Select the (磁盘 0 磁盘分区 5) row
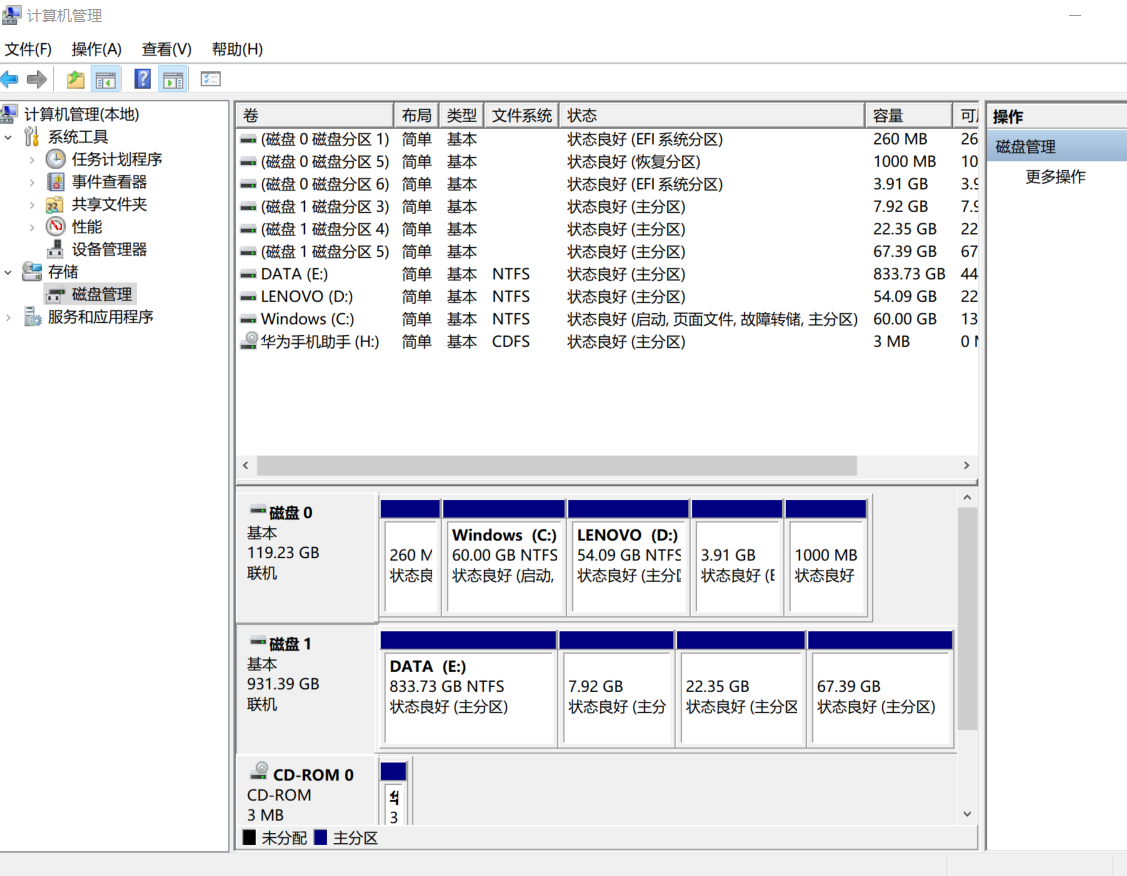 coord(607,162)
